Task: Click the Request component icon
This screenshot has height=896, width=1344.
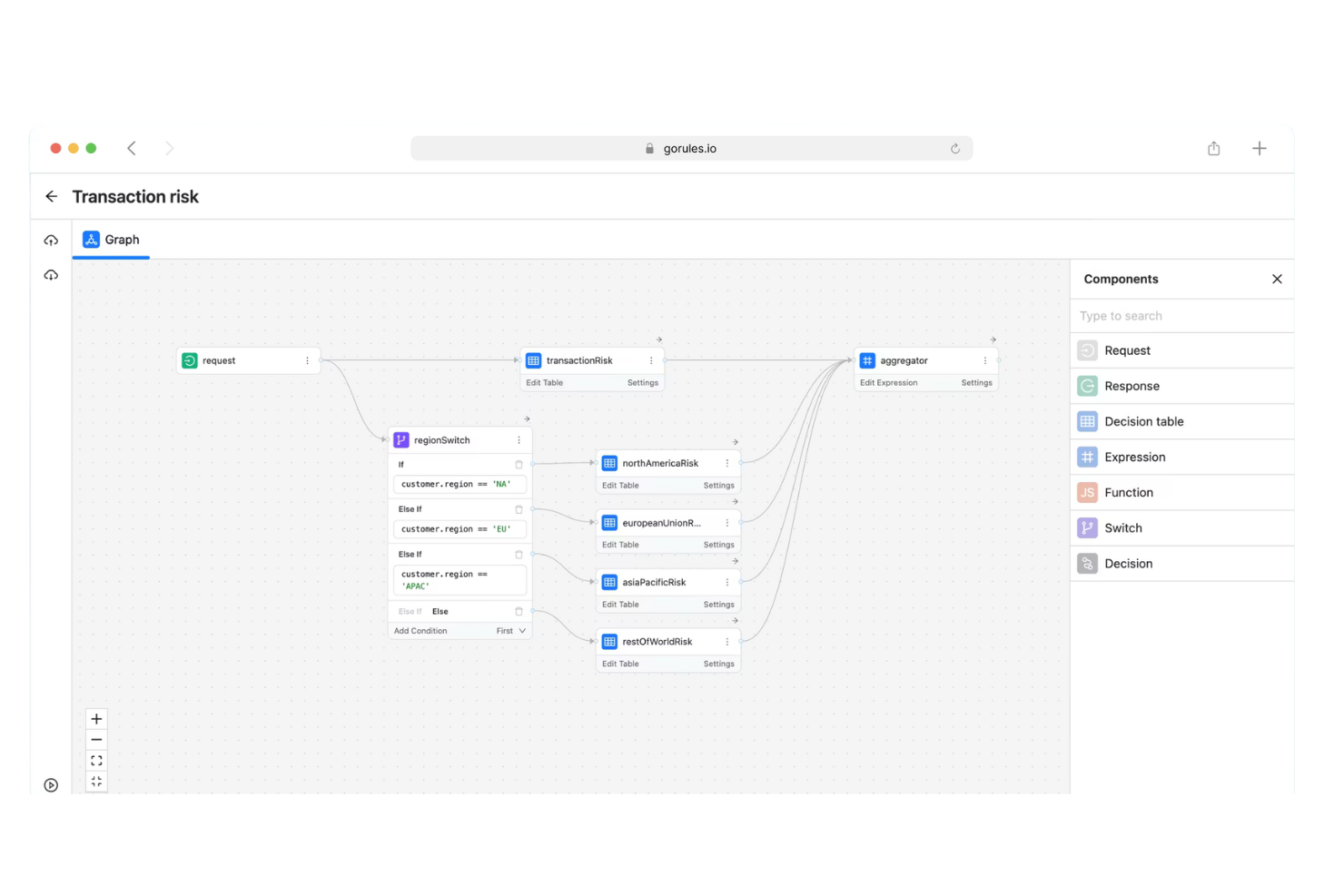Action: click(1087, 350)
